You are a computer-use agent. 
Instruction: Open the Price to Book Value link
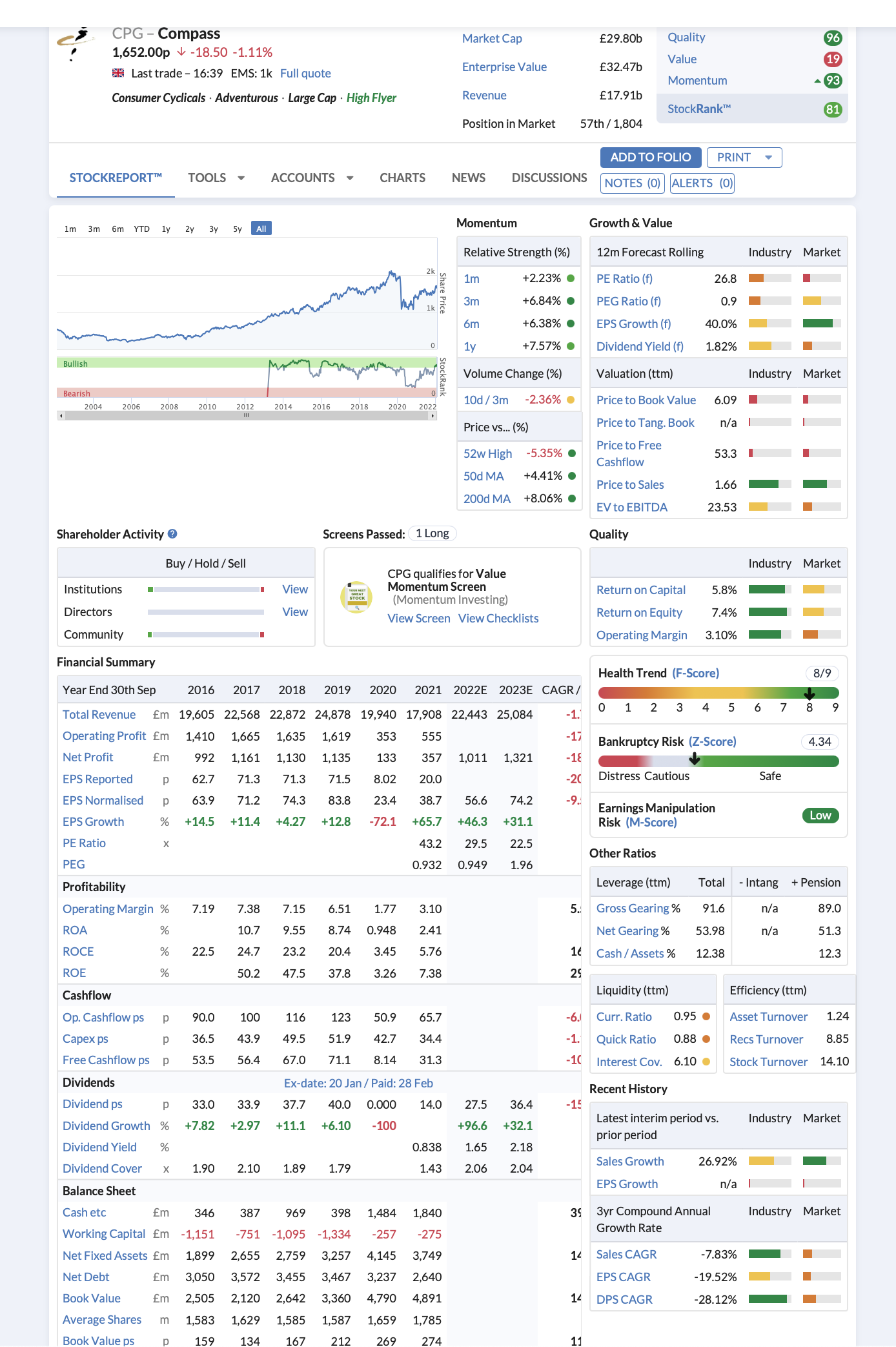coord(646,400)
